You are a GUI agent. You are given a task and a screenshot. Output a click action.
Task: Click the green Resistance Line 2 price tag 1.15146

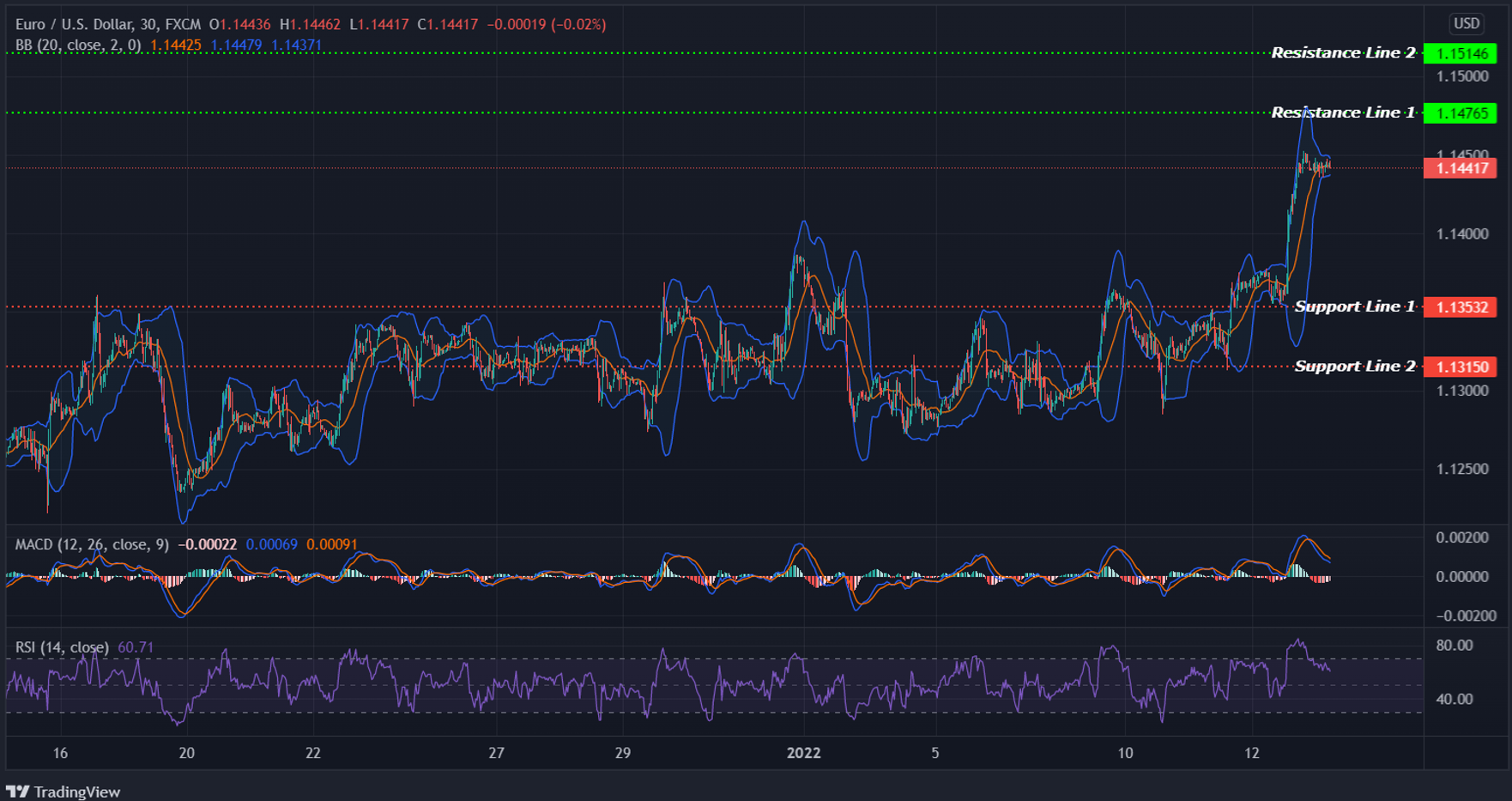(1463, 52)
